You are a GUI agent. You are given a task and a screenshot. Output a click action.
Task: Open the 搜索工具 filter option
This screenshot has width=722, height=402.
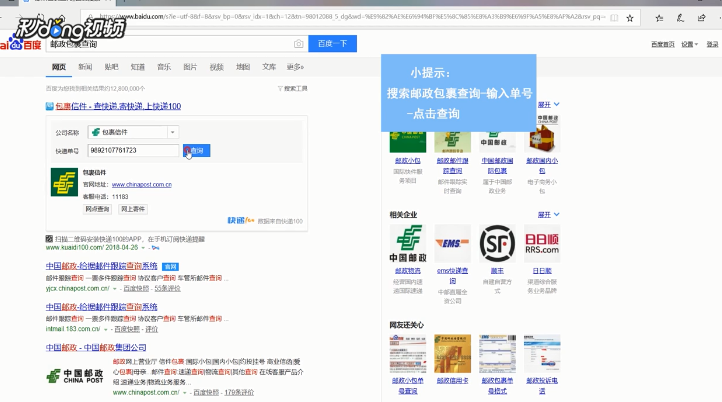click(x=292, y=88)
